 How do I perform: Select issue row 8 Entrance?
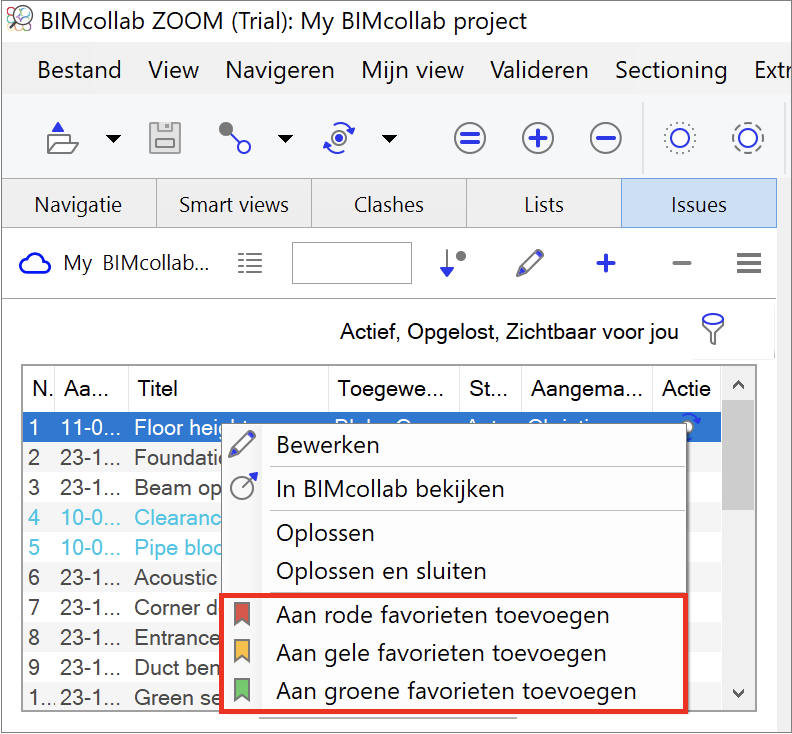click(122, 637)
